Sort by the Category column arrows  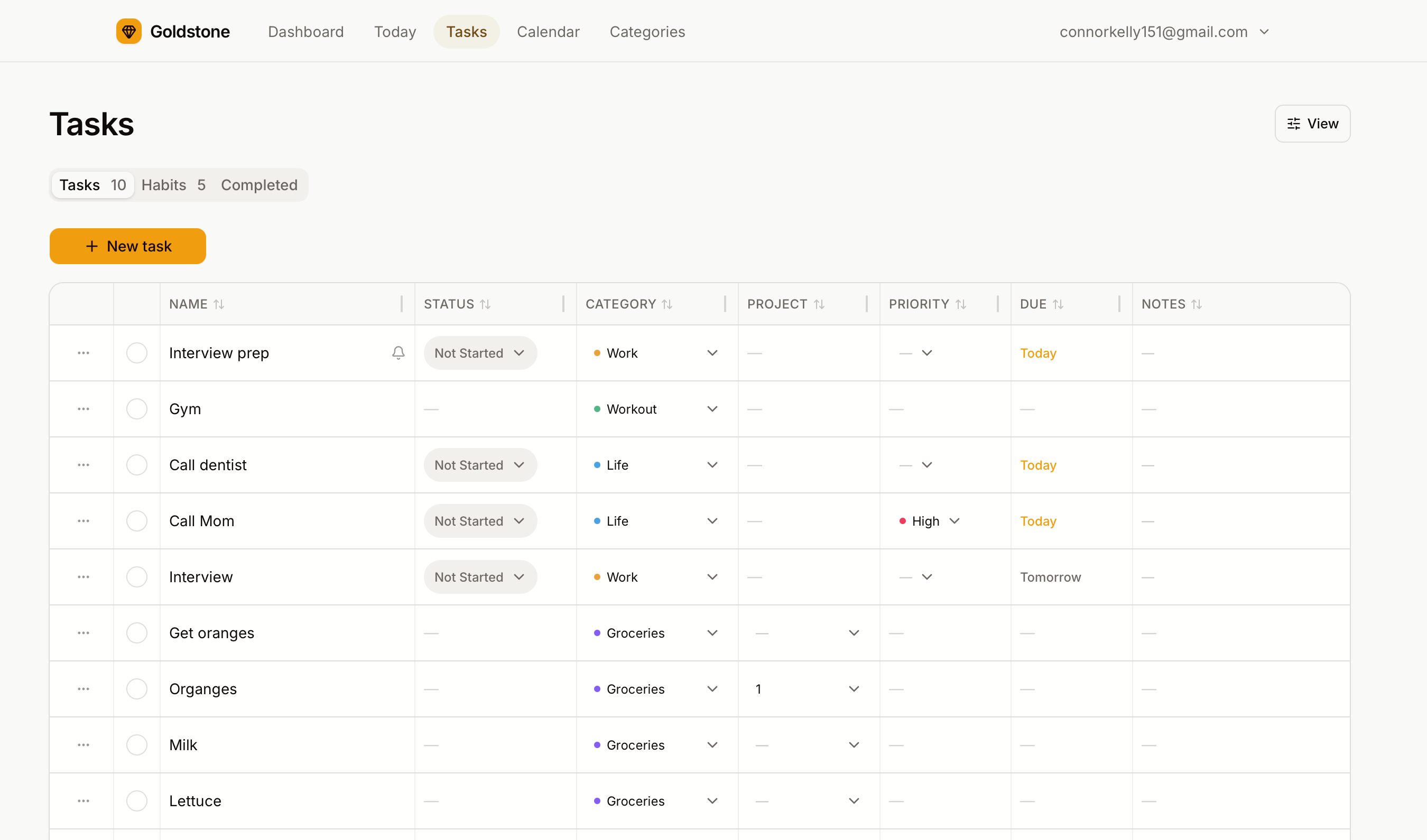(x=666, y=304)
